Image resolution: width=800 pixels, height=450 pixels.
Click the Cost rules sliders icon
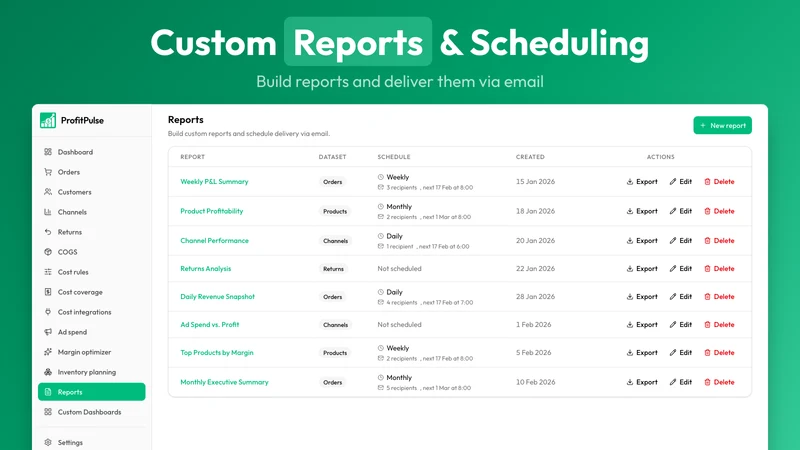point(48,272)
